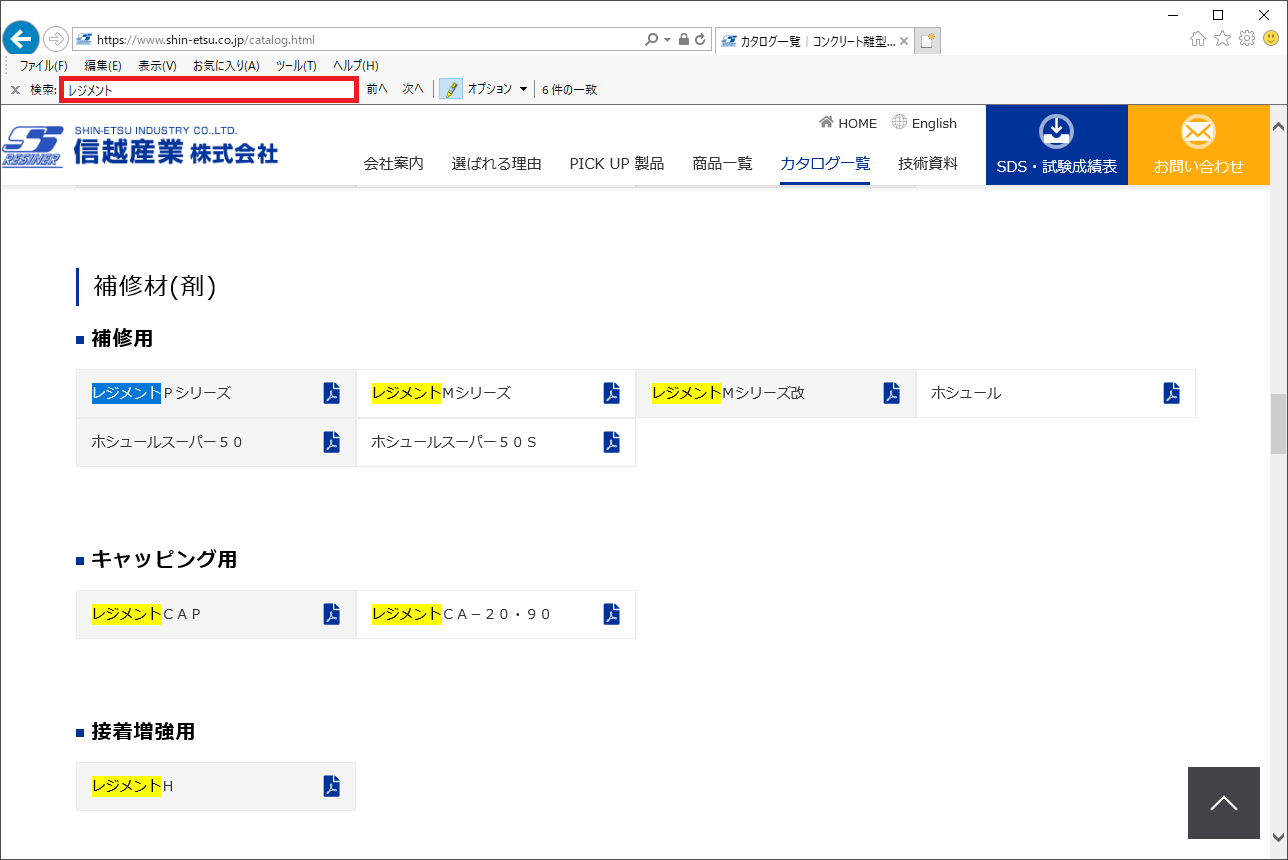The image size is (1288, 860).
Task: Open PICK UP 製品 navigation item
Action: coord(617,163)
